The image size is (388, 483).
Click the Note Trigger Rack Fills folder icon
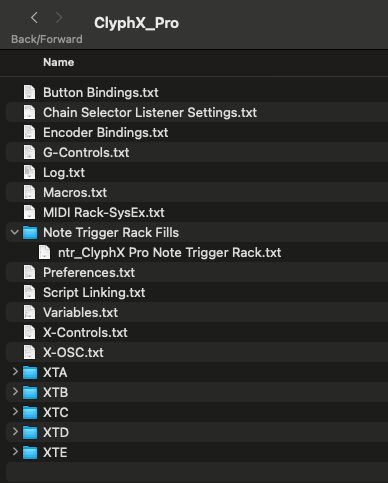[x=30, y=232]
